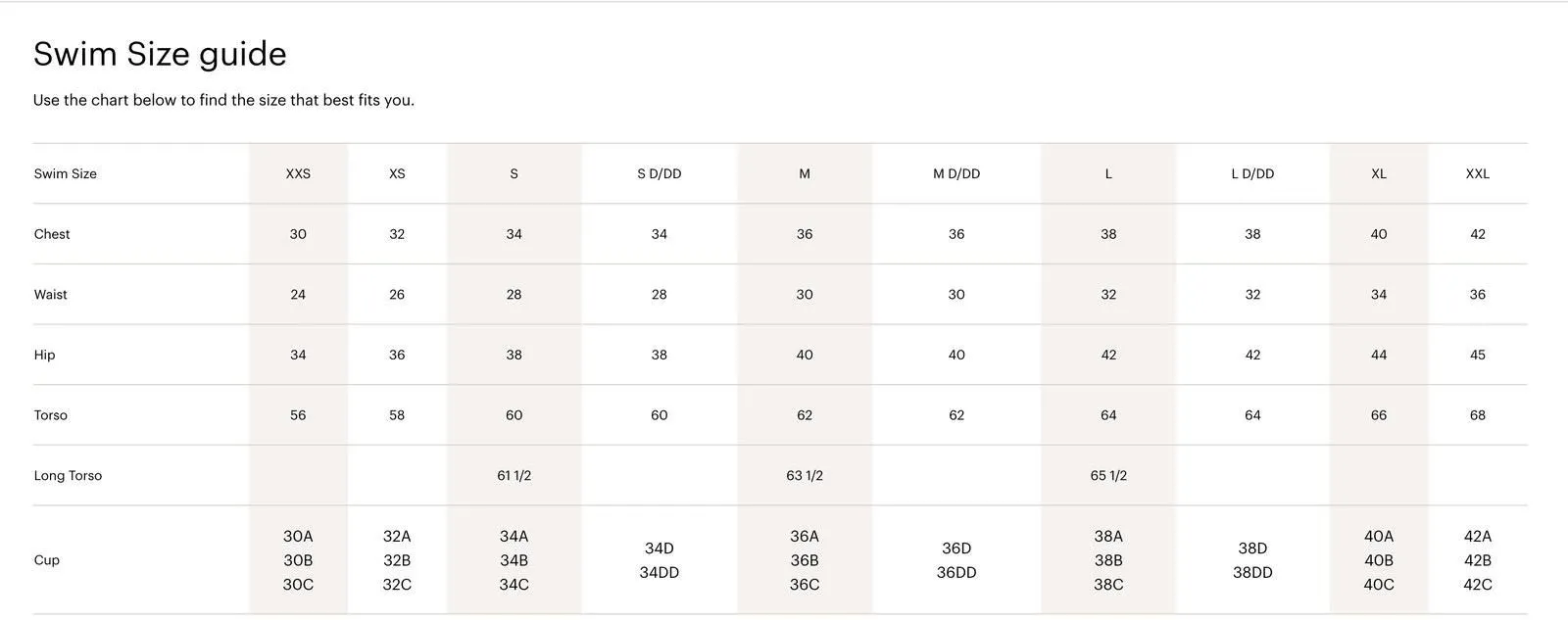Click the XL size header
Screen dimensions: 1568x620
tap(1379, 173)
